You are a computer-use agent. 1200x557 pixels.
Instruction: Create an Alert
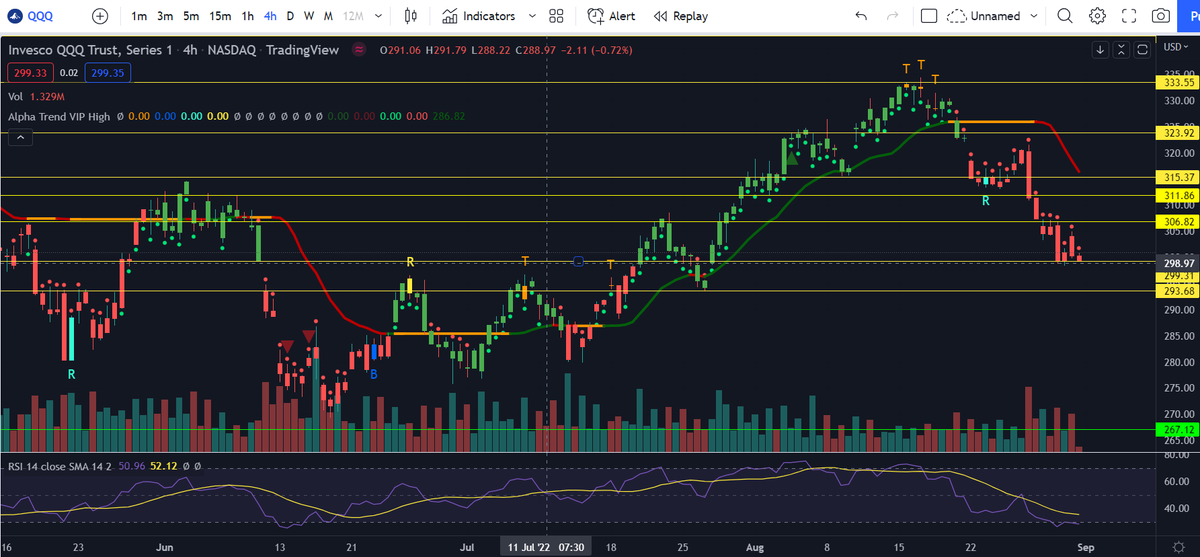pos(611,16)
